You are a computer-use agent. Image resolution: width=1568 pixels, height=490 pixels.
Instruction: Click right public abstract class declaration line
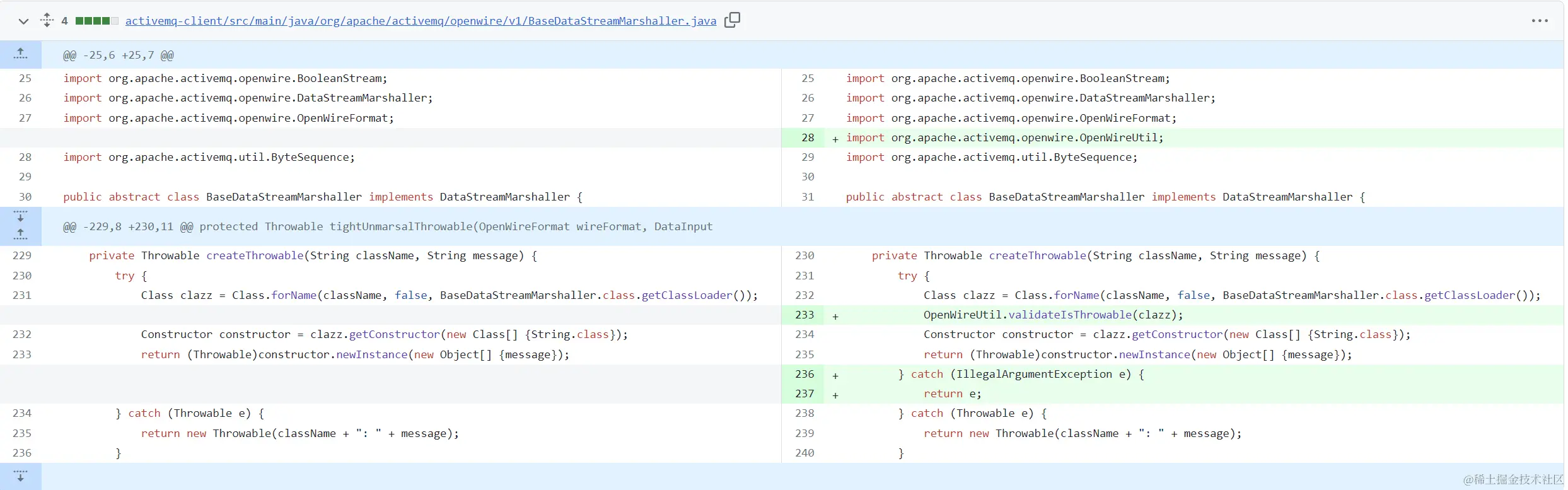click(x=1105, y=197)
